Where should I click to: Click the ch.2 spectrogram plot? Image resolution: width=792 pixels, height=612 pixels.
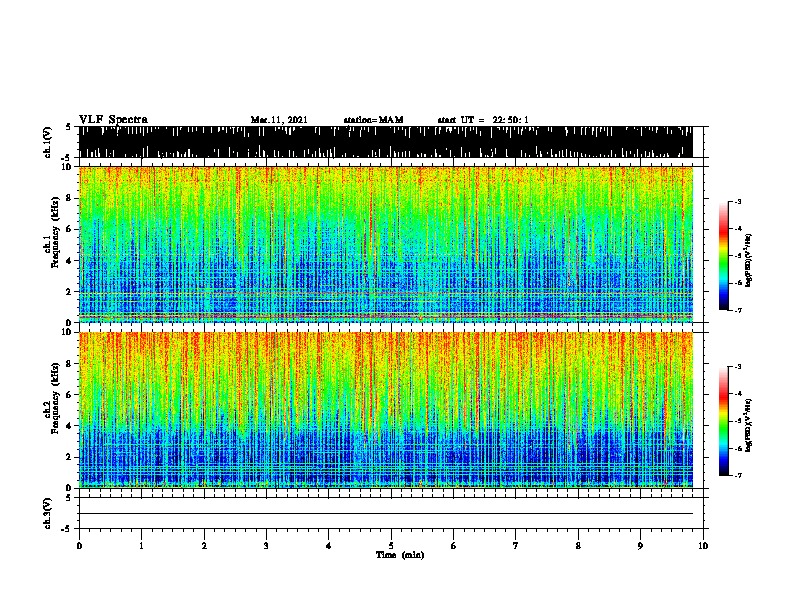[x=385, y=410]
